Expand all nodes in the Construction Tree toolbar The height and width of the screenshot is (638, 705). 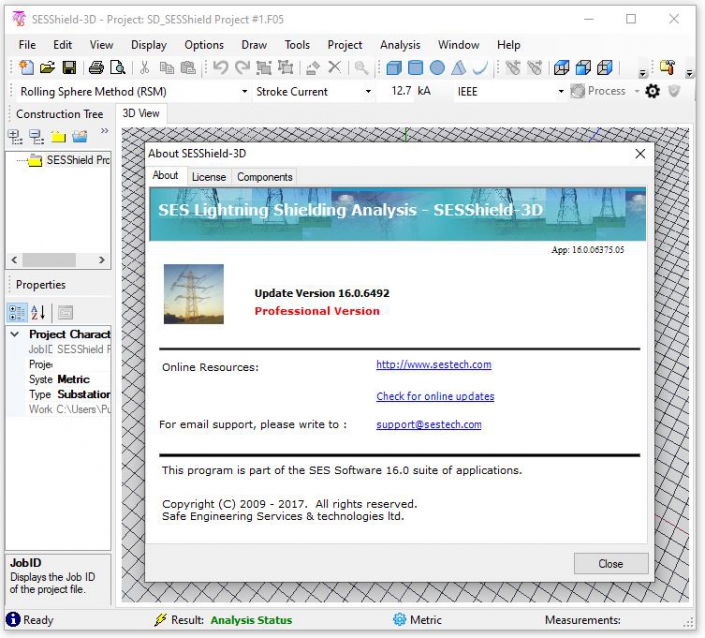(15, 137)
